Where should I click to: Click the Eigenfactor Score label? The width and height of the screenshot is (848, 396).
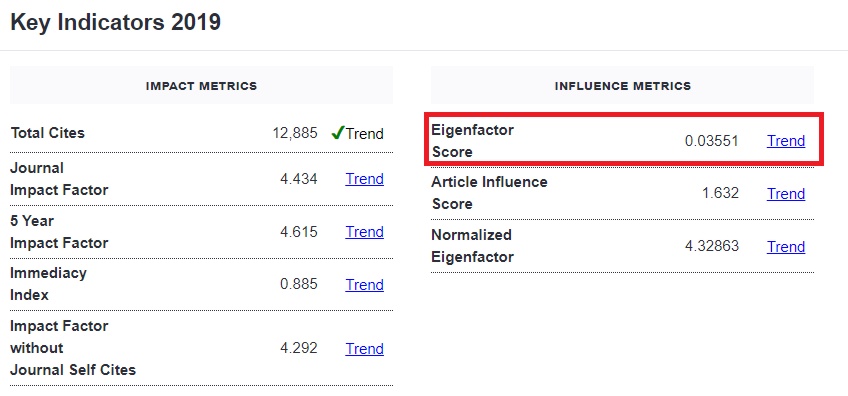click(473, 141)
